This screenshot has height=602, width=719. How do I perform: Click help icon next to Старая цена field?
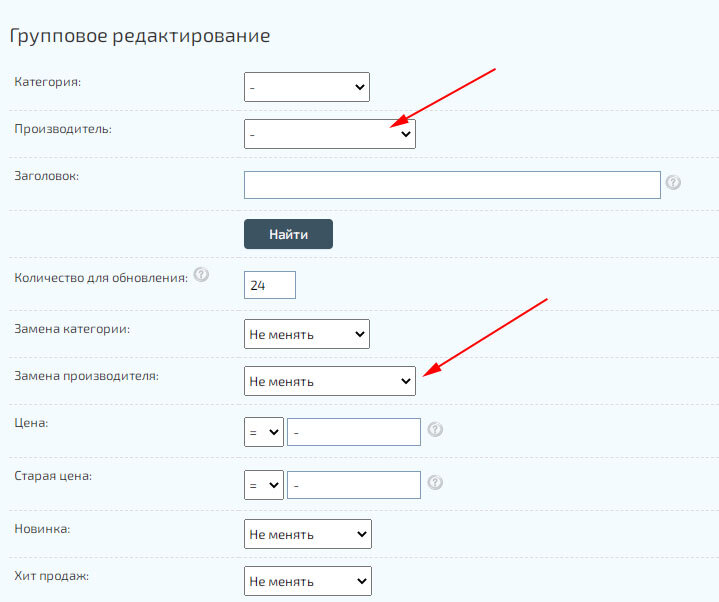pyautogui.click(x=435, y=482)
